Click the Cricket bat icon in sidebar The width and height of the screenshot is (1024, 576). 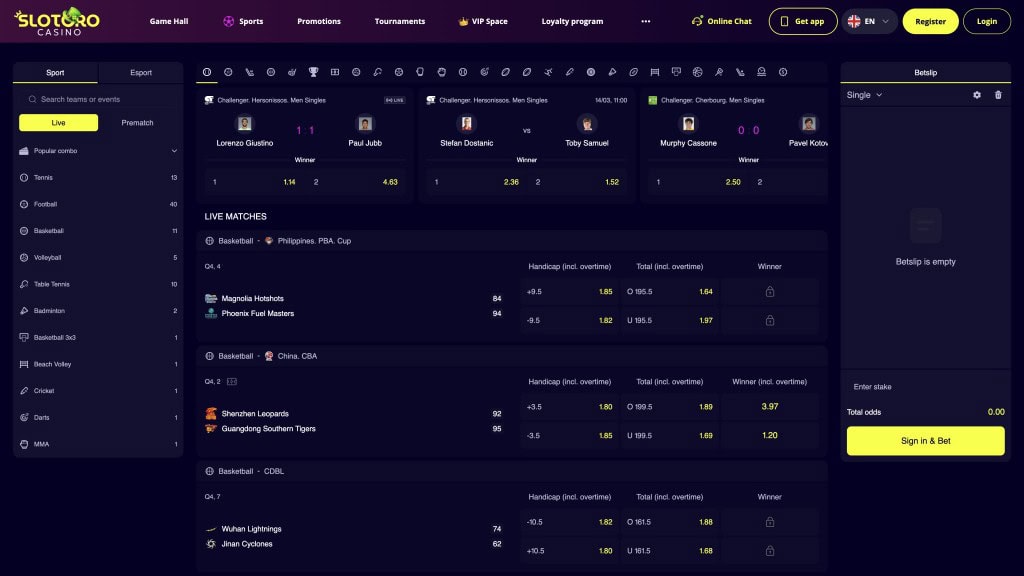pos(24,391)
